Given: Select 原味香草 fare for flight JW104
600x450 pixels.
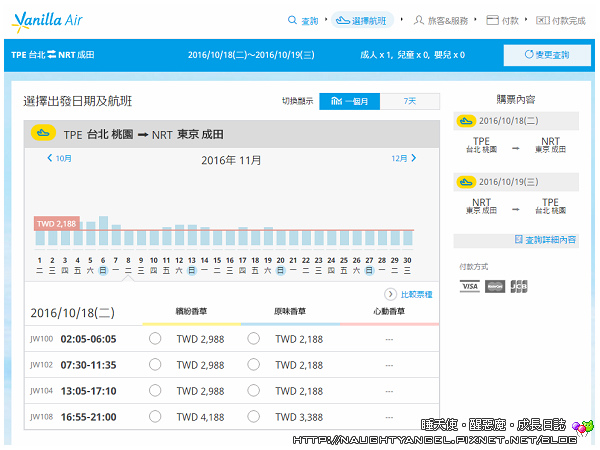Looking at the screenshot, I should pyautogui.click(x=253, y=391).
